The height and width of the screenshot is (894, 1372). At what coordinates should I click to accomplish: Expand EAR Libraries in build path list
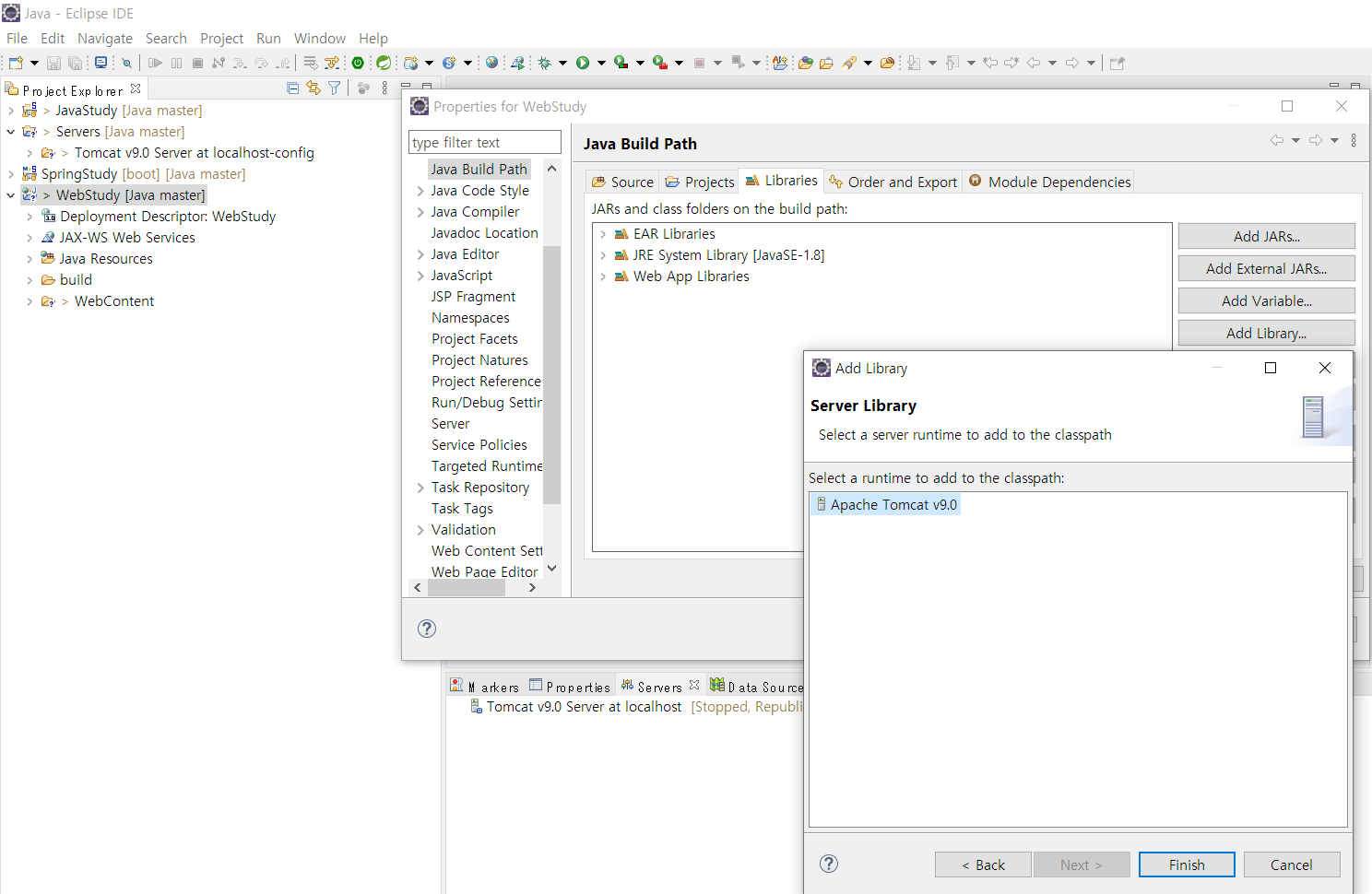point(603,234)
